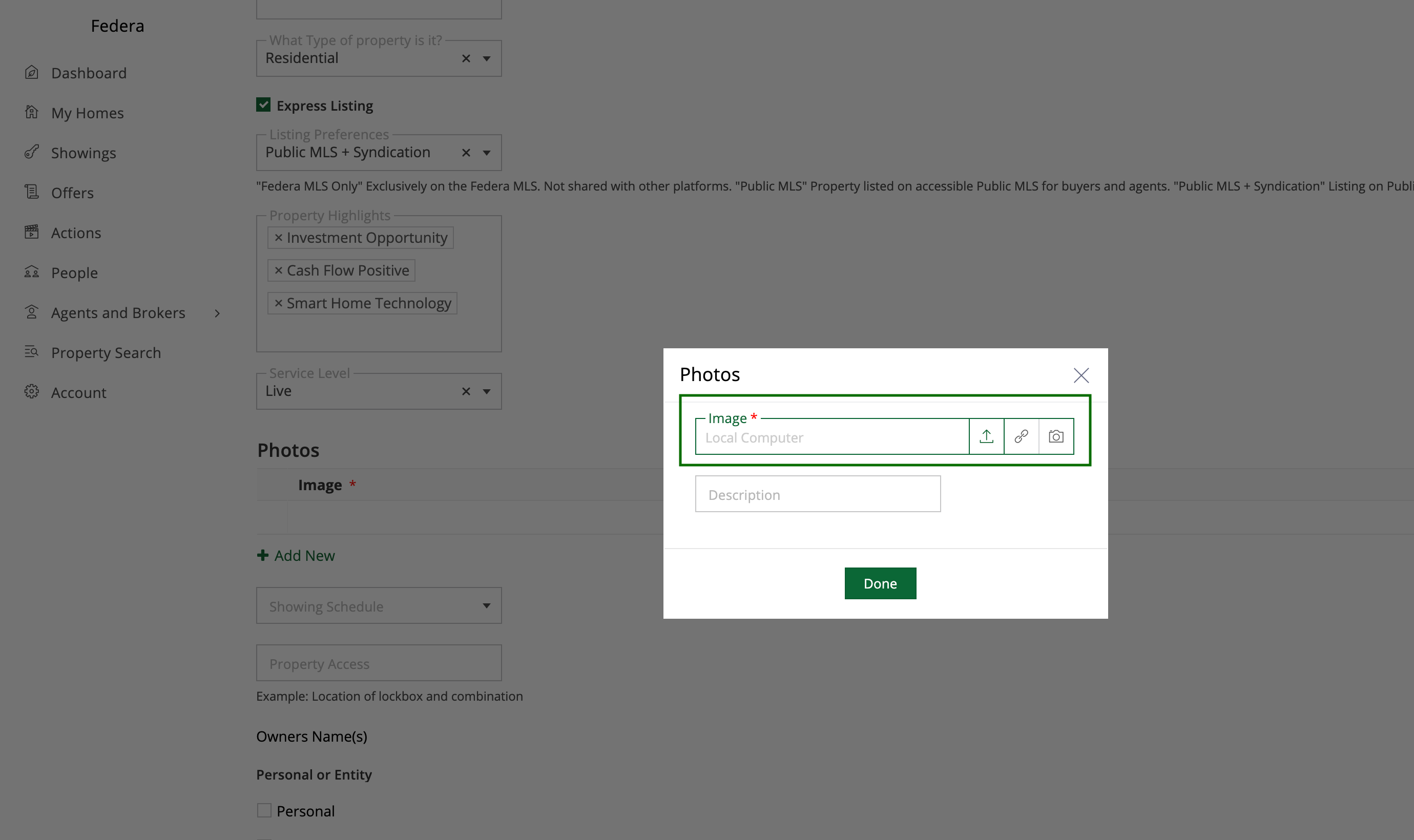Click the Done button

click(880, 583)
